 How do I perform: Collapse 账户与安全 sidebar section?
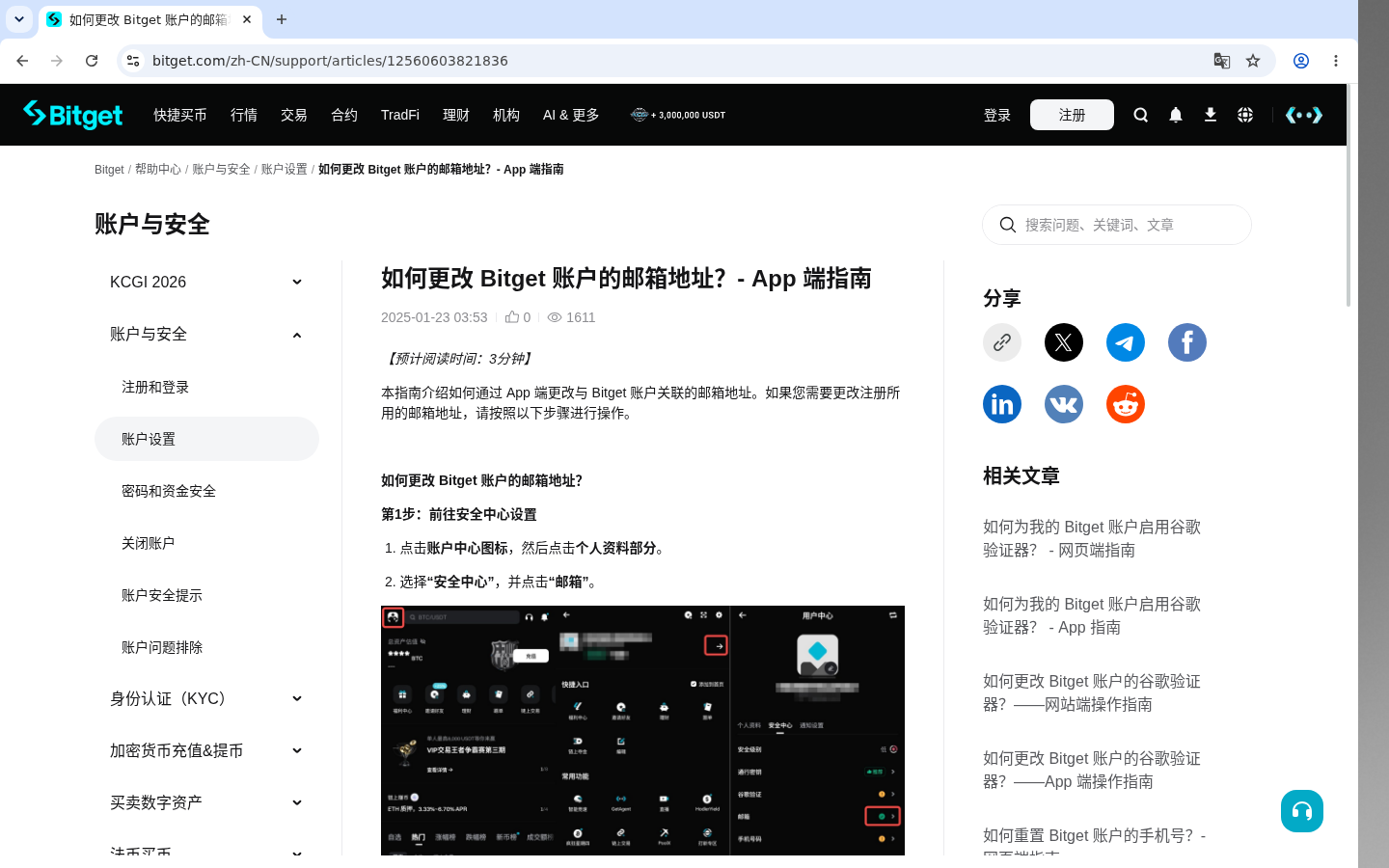(x=206, y=334)
